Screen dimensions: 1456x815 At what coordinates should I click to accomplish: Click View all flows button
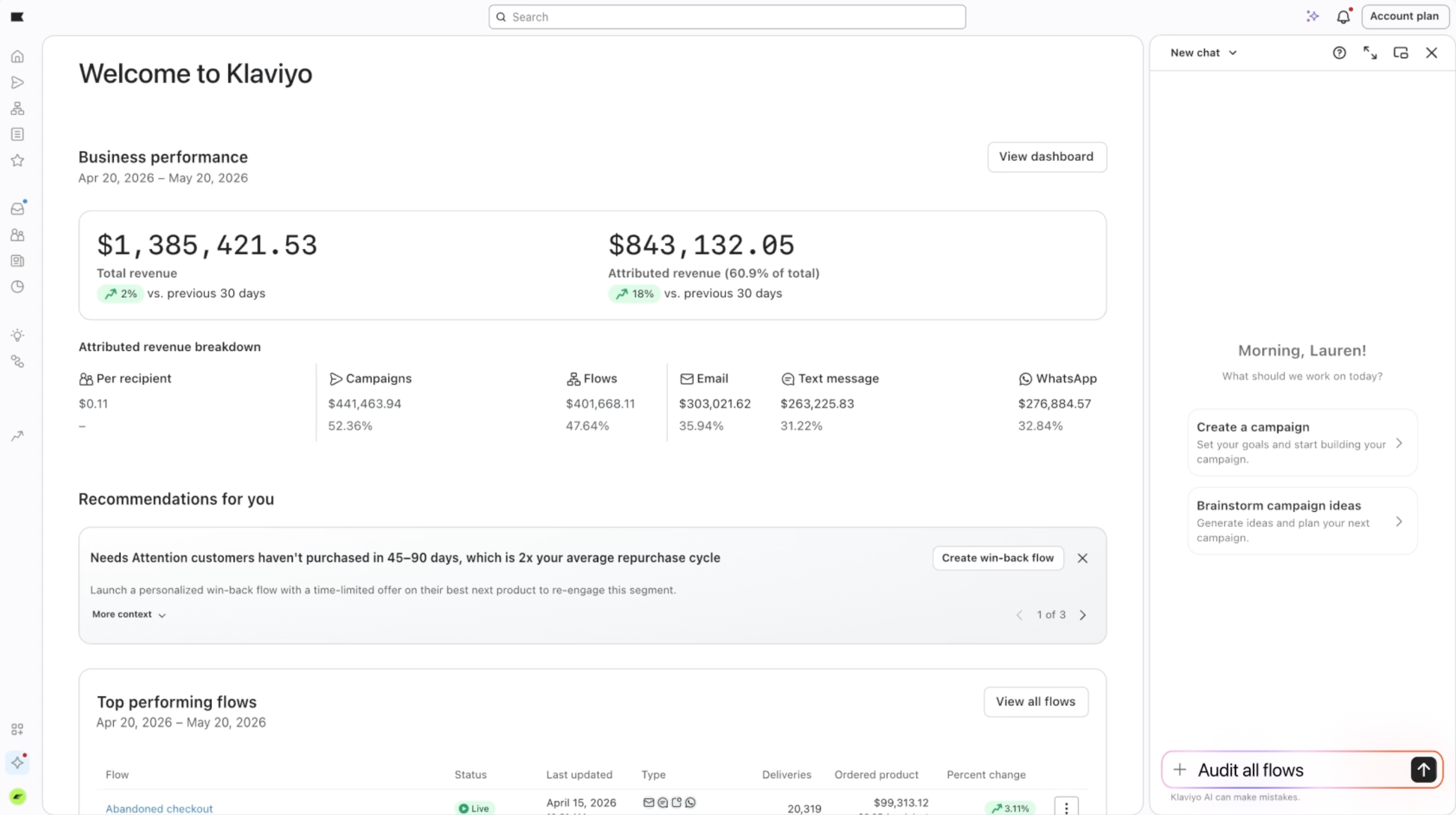[1036, 701]
